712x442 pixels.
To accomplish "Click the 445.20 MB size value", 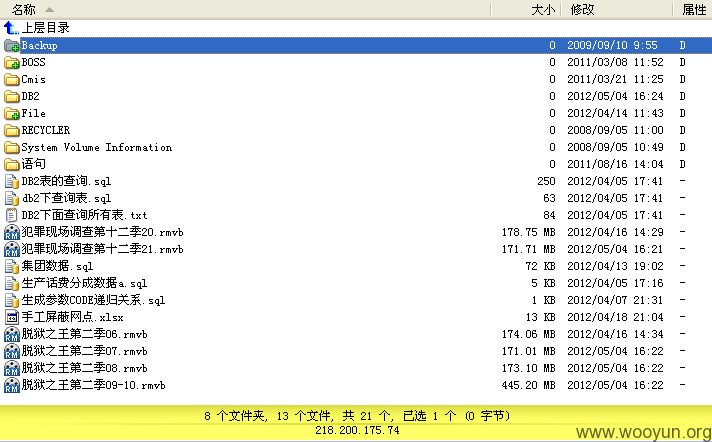I will coord(529,385).
